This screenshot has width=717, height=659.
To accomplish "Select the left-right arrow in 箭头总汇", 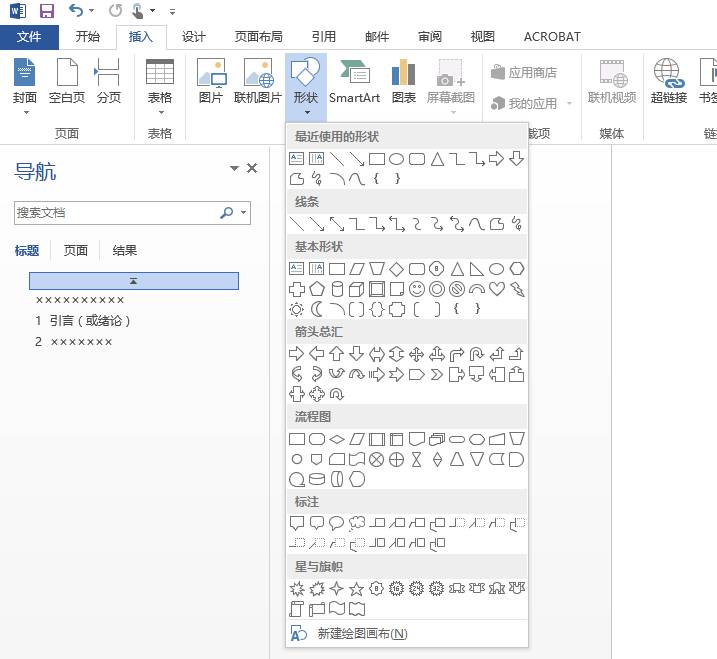I will 377,354.
